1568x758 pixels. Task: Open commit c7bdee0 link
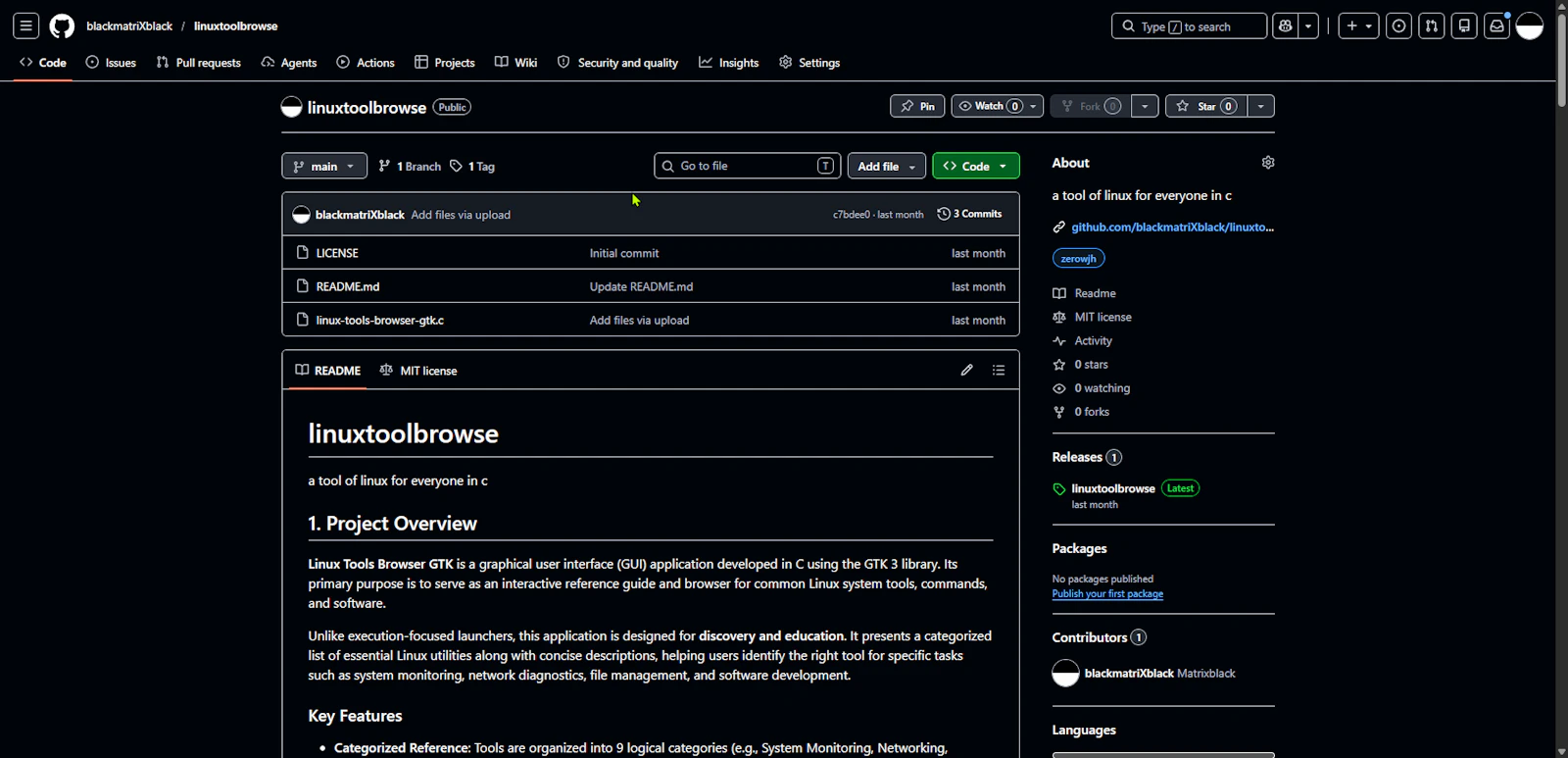coord(852,215)
